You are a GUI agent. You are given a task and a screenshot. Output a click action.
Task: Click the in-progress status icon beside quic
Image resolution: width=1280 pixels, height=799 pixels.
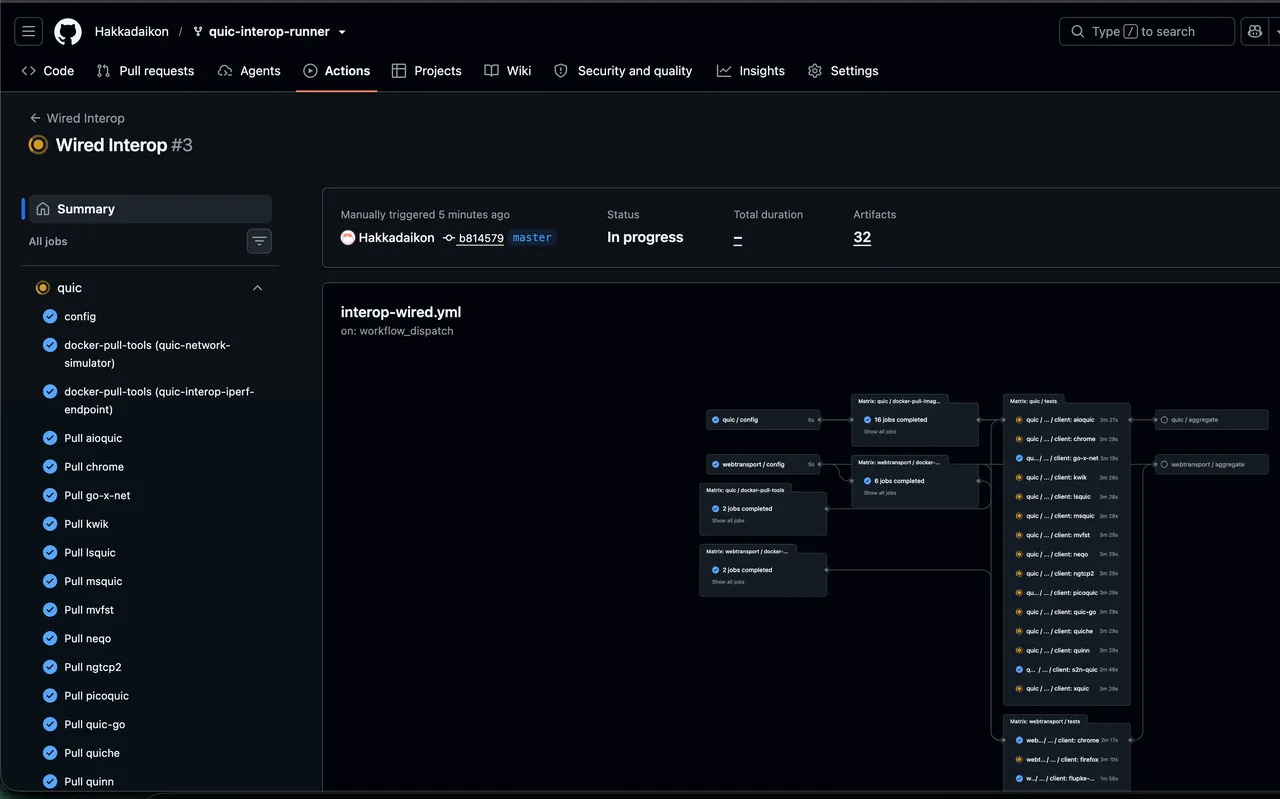coord(42,288)
